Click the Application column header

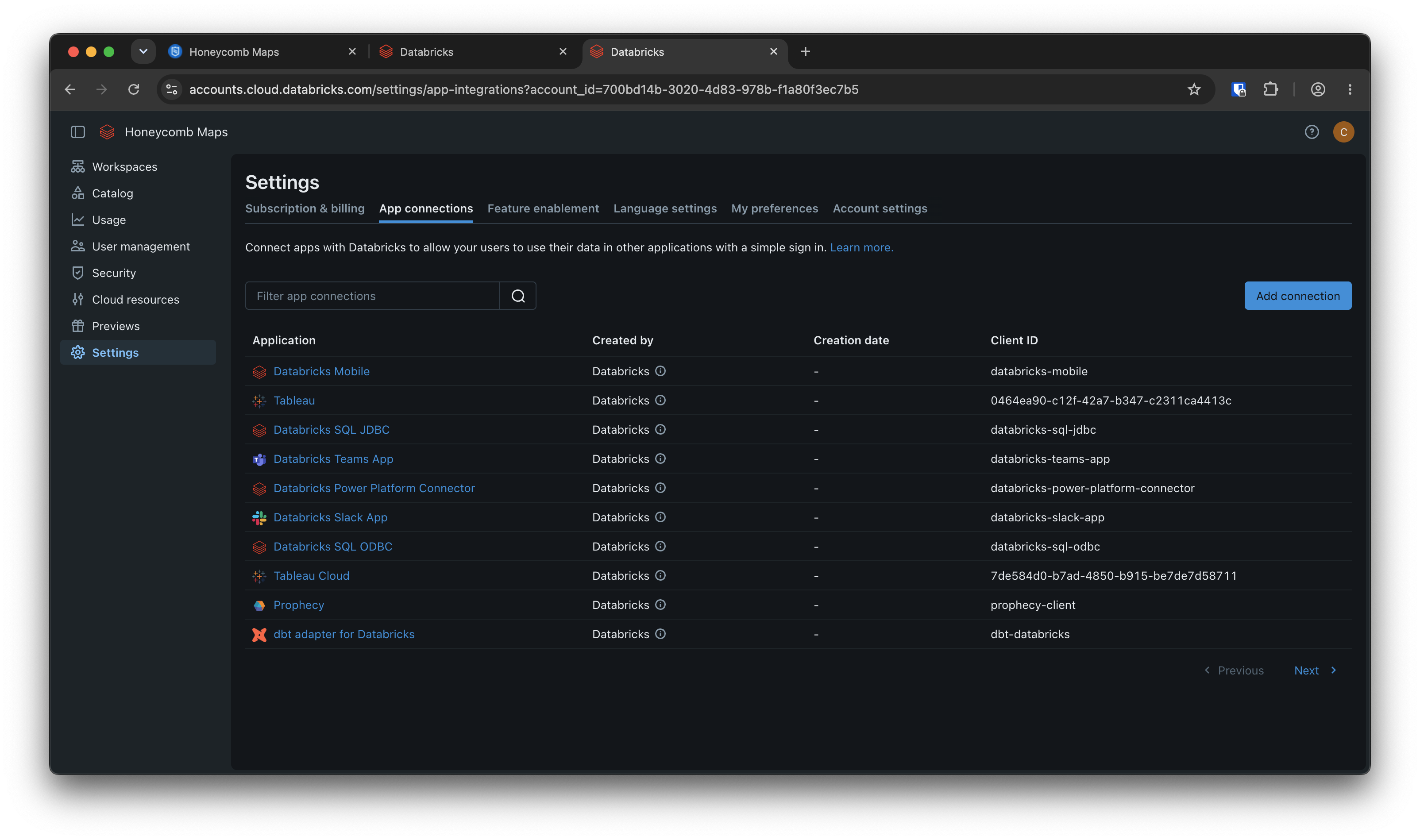coord(284,340)
